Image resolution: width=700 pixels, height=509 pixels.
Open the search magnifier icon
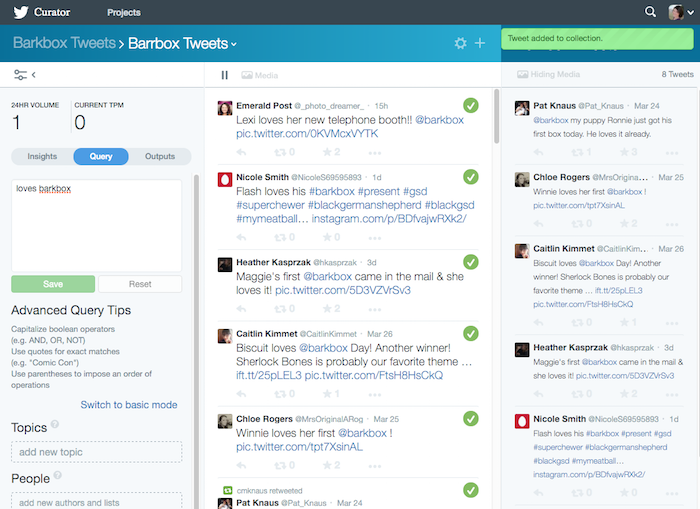click(650, 12)
